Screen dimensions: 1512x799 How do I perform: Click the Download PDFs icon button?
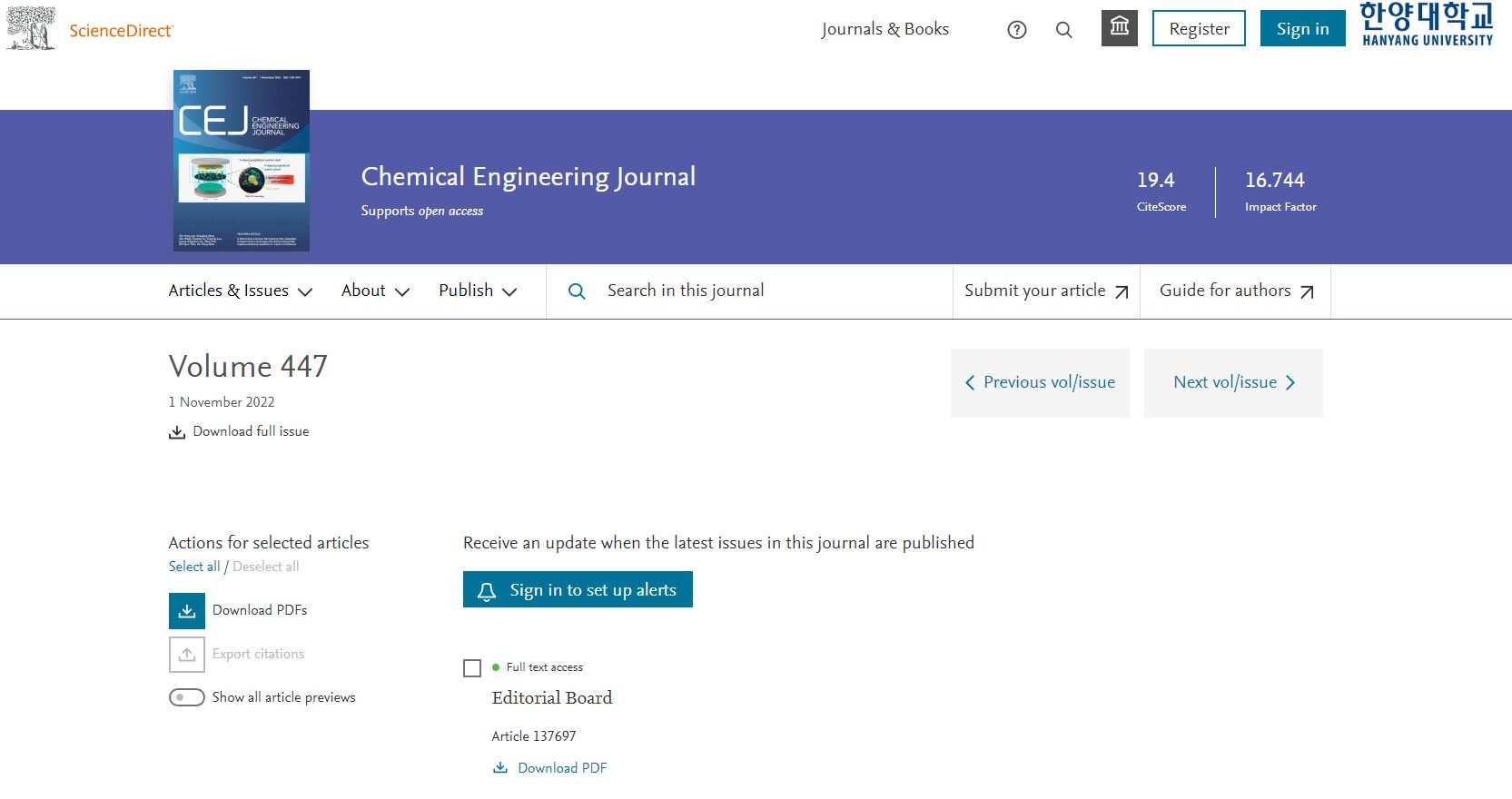click(187, 611)
